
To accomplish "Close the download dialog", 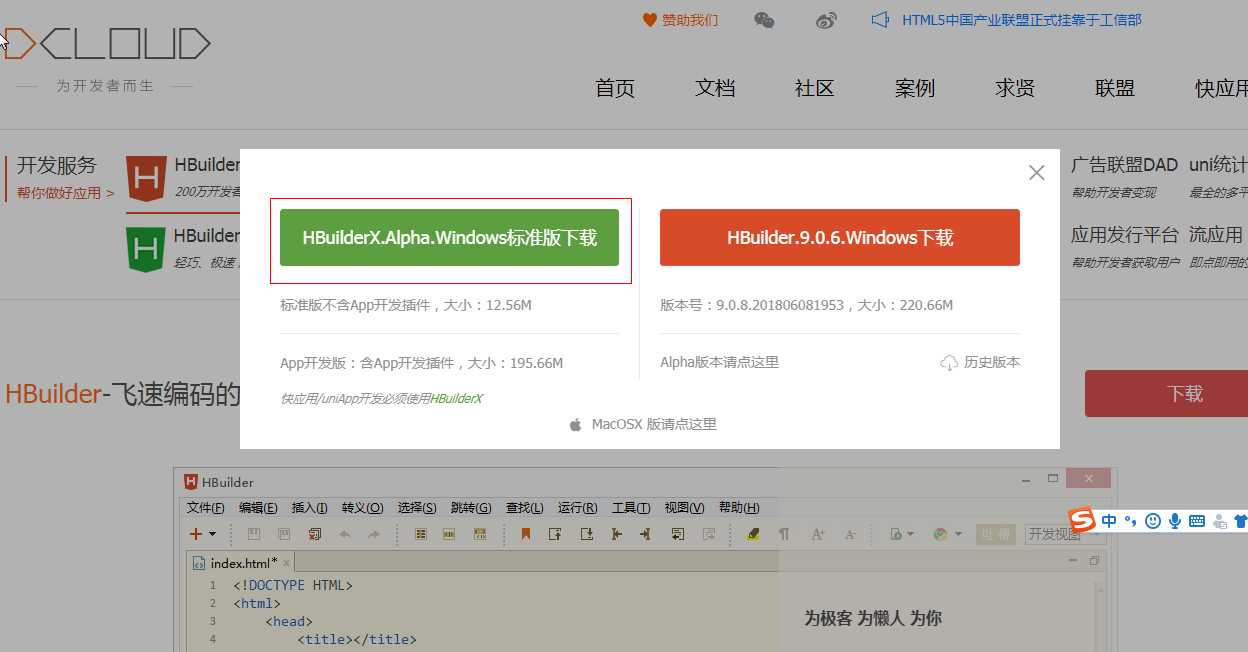I will tap(1036, 173).
